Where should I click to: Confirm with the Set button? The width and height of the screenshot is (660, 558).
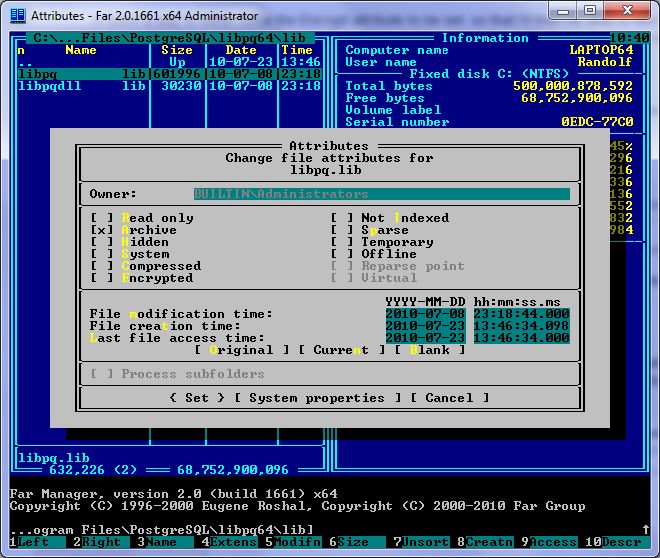197,398
